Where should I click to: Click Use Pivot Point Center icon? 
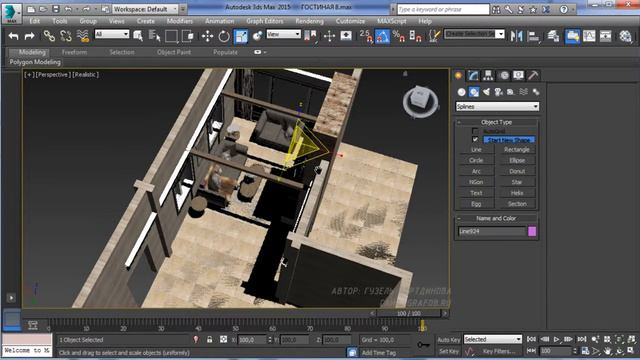[311, 36]
